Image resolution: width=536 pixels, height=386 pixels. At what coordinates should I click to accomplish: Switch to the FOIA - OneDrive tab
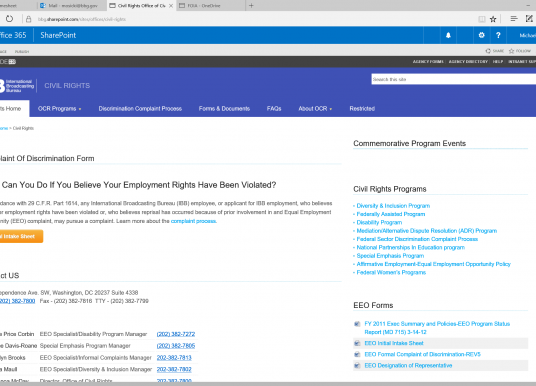point(210,5)
